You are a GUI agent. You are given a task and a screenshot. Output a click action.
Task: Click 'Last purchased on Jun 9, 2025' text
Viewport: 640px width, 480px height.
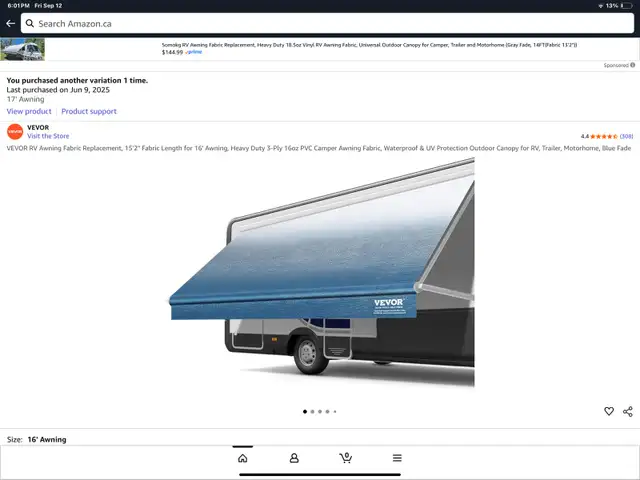point(58,90)
